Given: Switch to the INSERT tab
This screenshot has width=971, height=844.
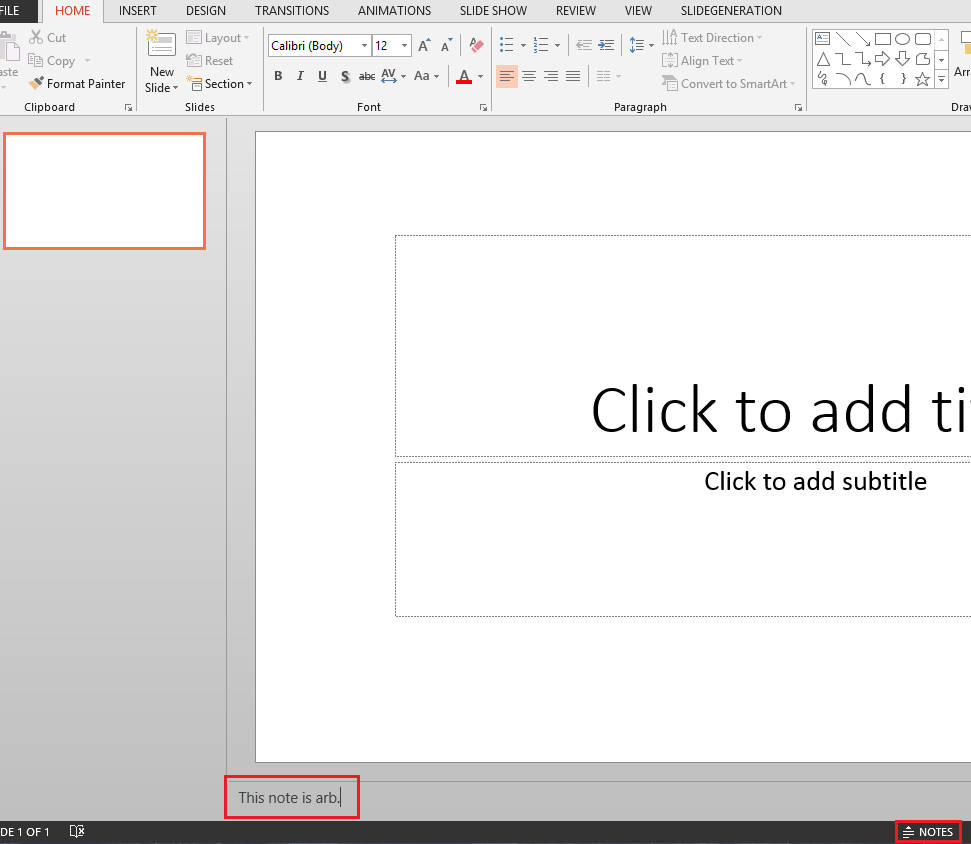Looking at the screenshot, I should [x=137, y=11].
